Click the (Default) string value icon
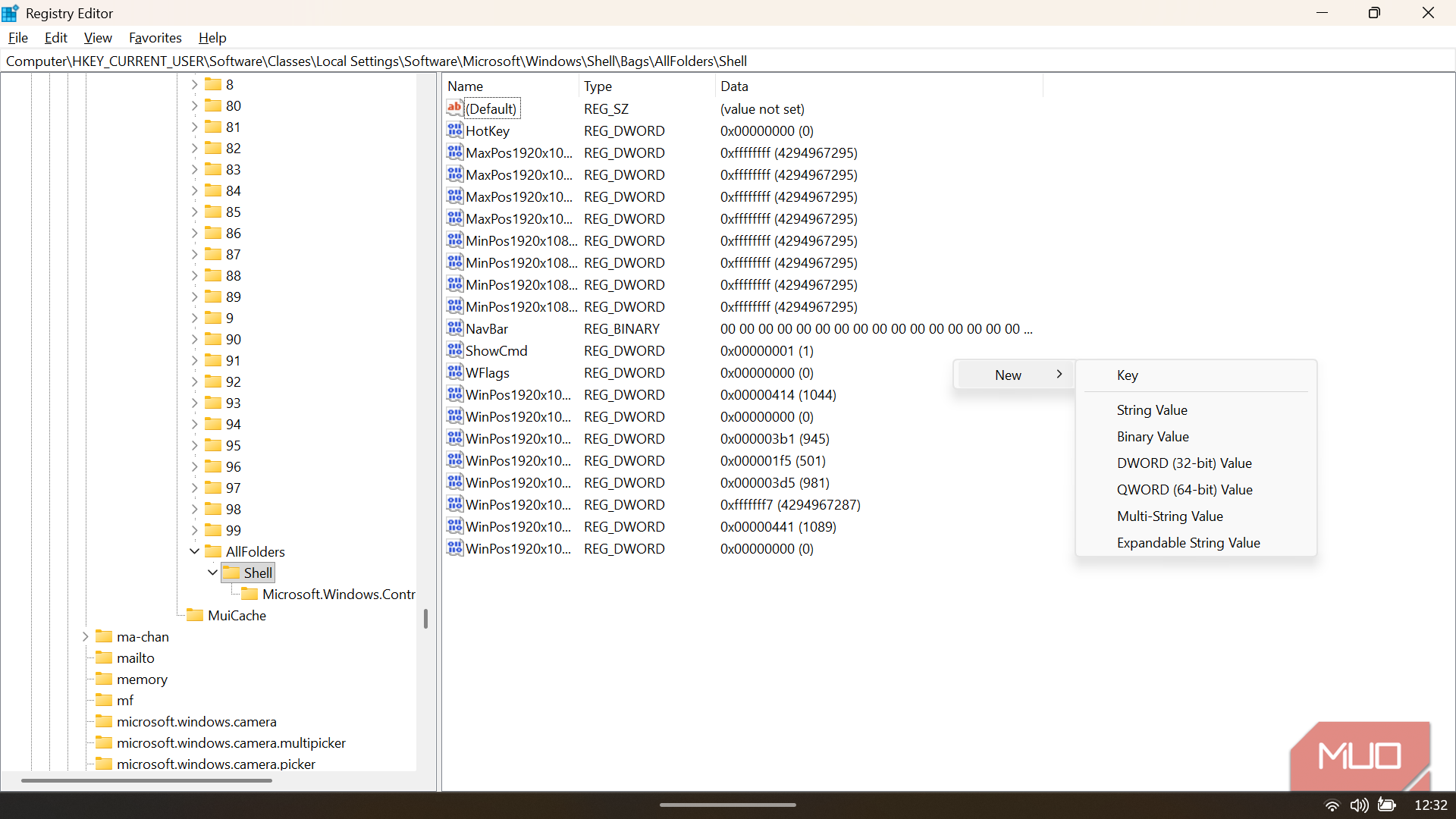1456x819 pixels. point(455,108)
